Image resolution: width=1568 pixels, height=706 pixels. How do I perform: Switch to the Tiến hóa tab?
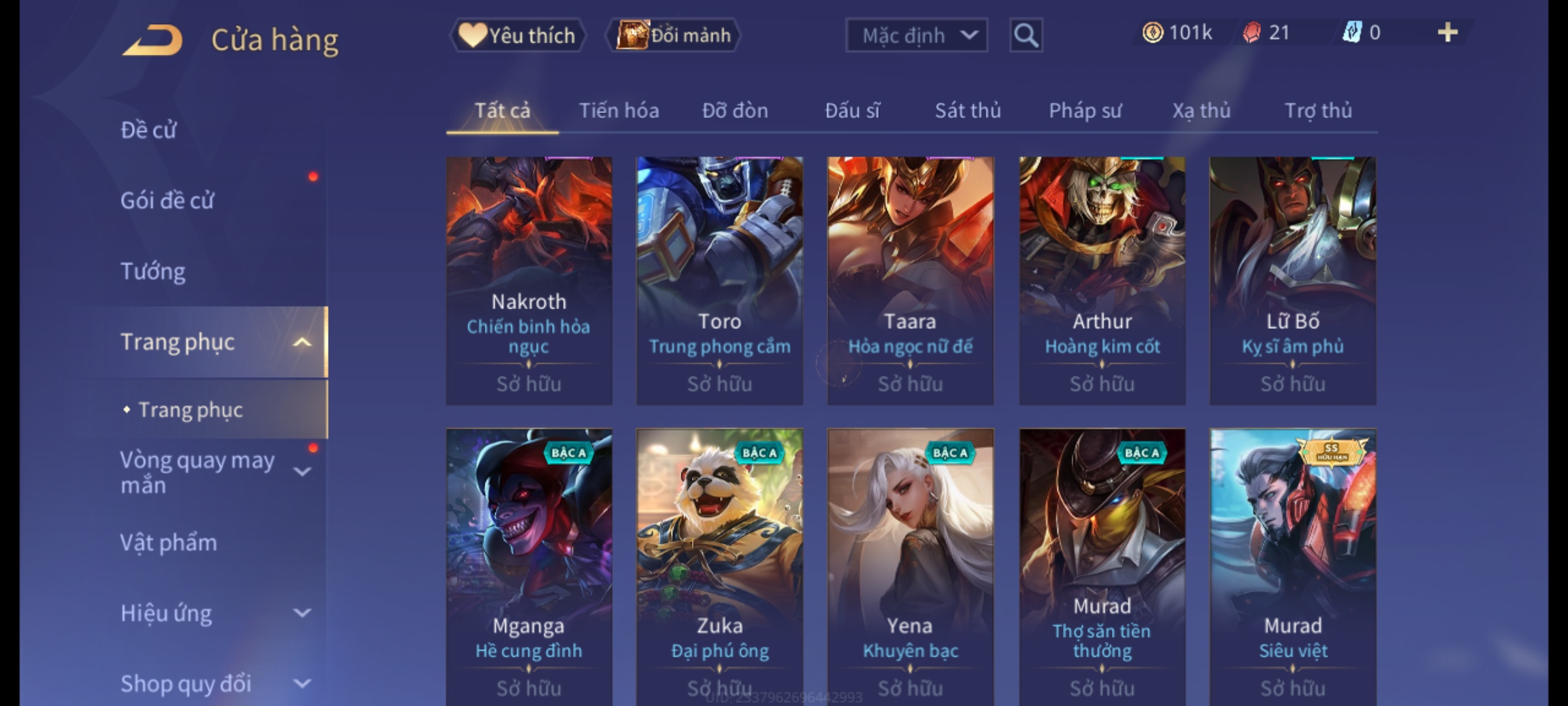tap(619, 110)
